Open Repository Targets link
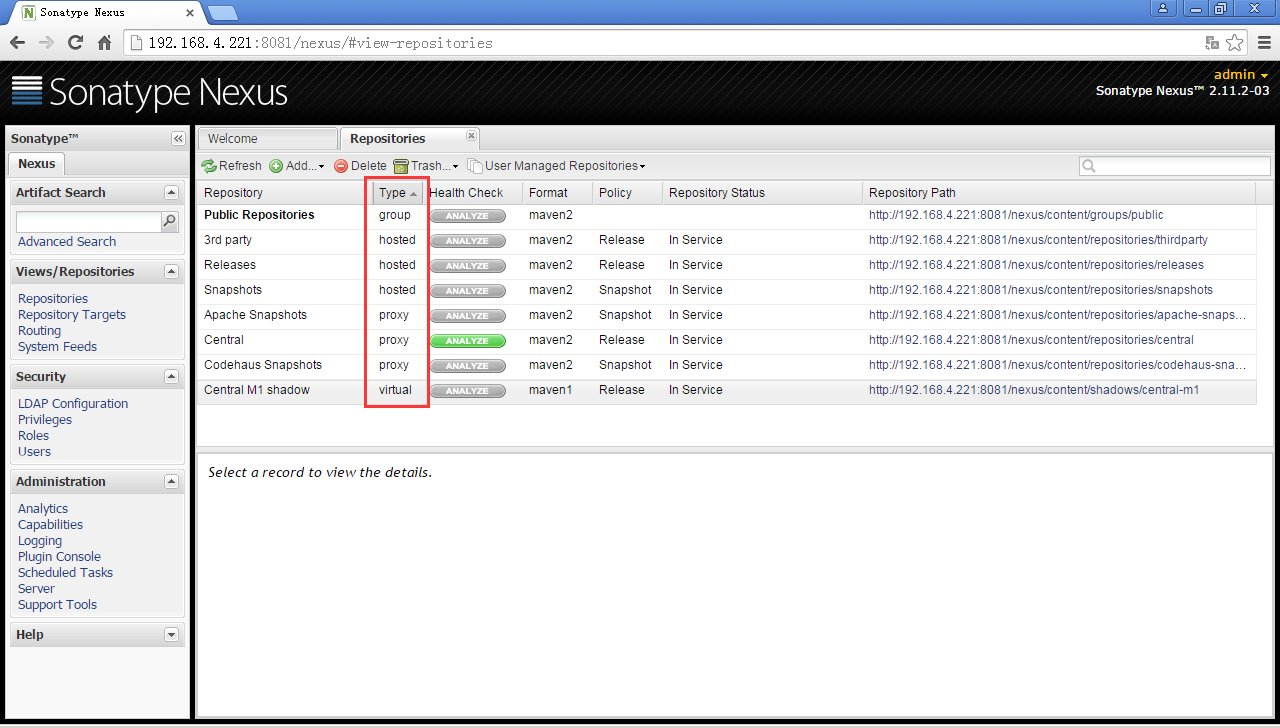This screenshot has width=1280, height=728. coord(72,315)
